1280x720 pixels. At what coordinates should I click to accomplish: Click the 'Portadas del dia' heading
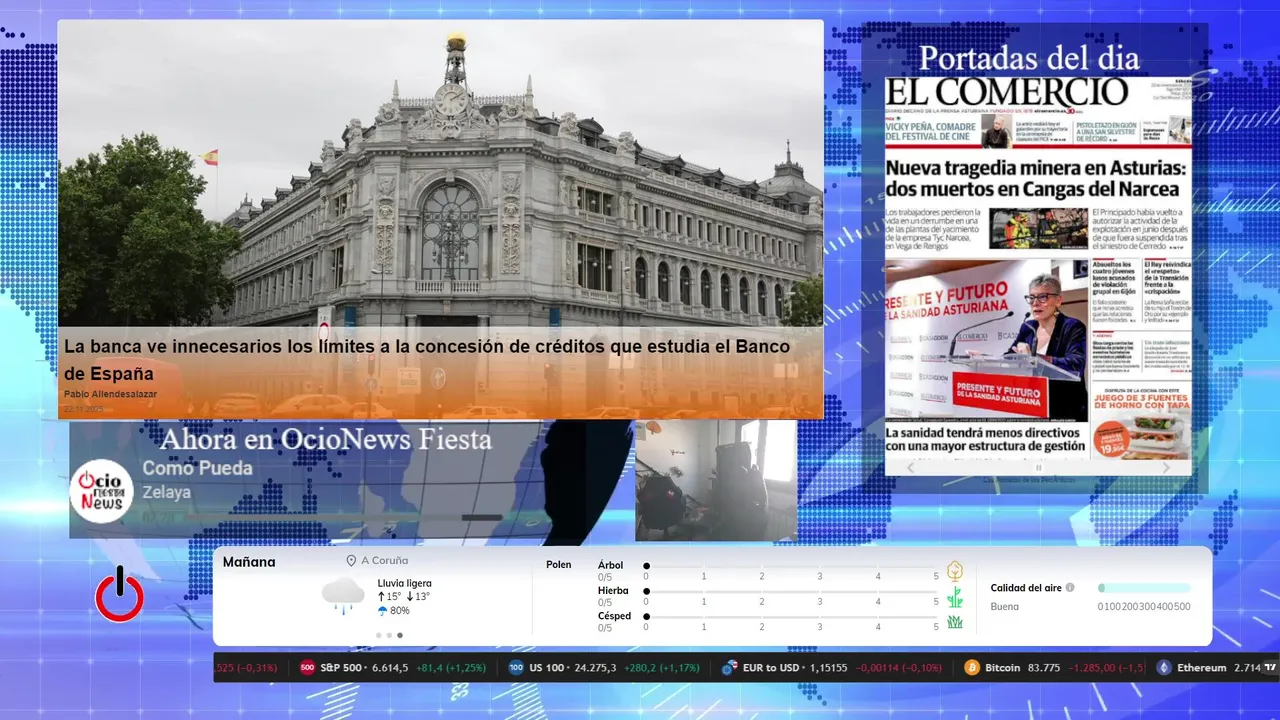[1029, 58]
